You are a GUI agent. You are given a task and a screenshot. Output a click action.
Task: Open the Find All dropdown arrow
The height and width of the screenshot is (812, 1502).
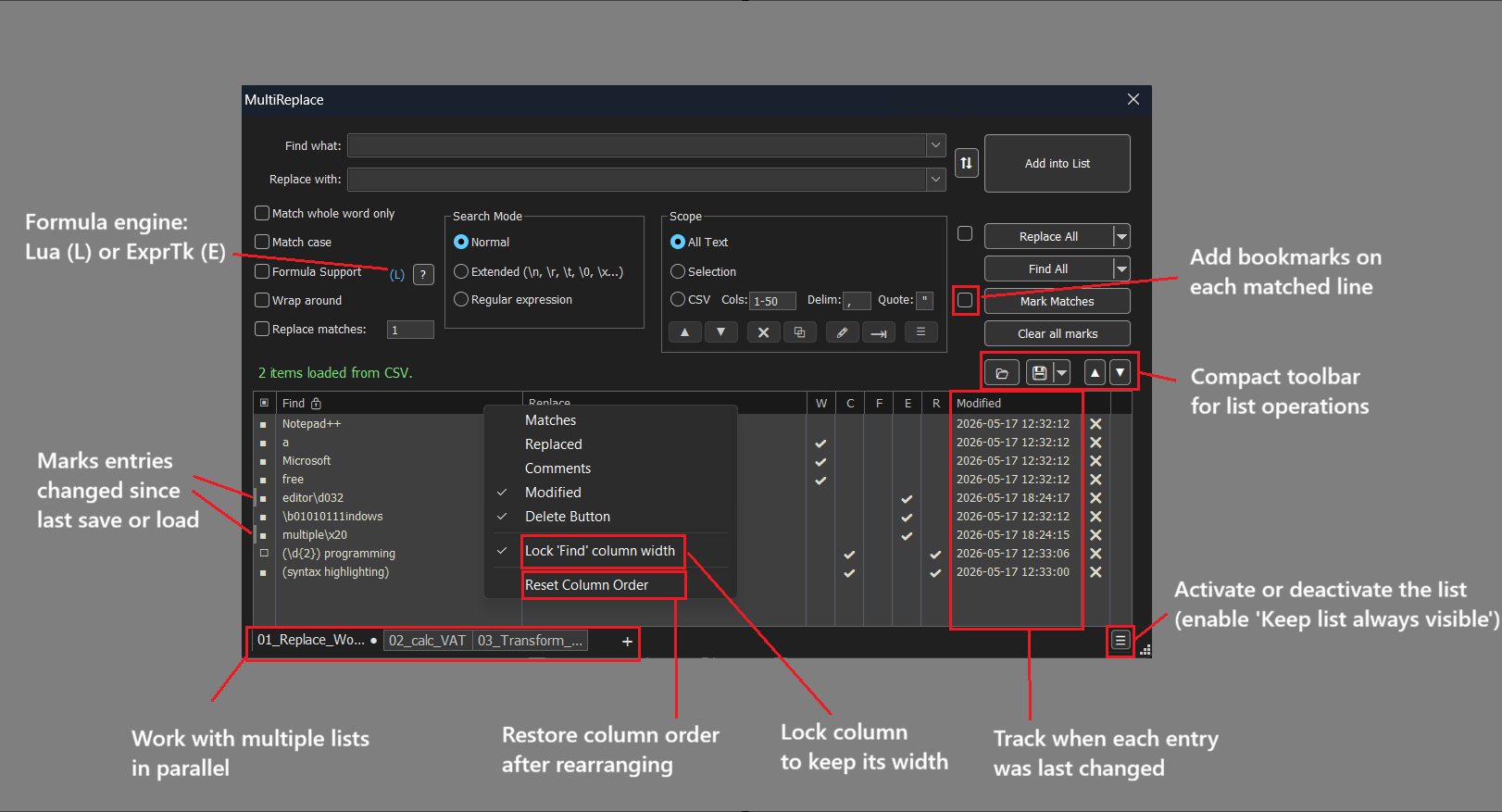coord(1121,269)
